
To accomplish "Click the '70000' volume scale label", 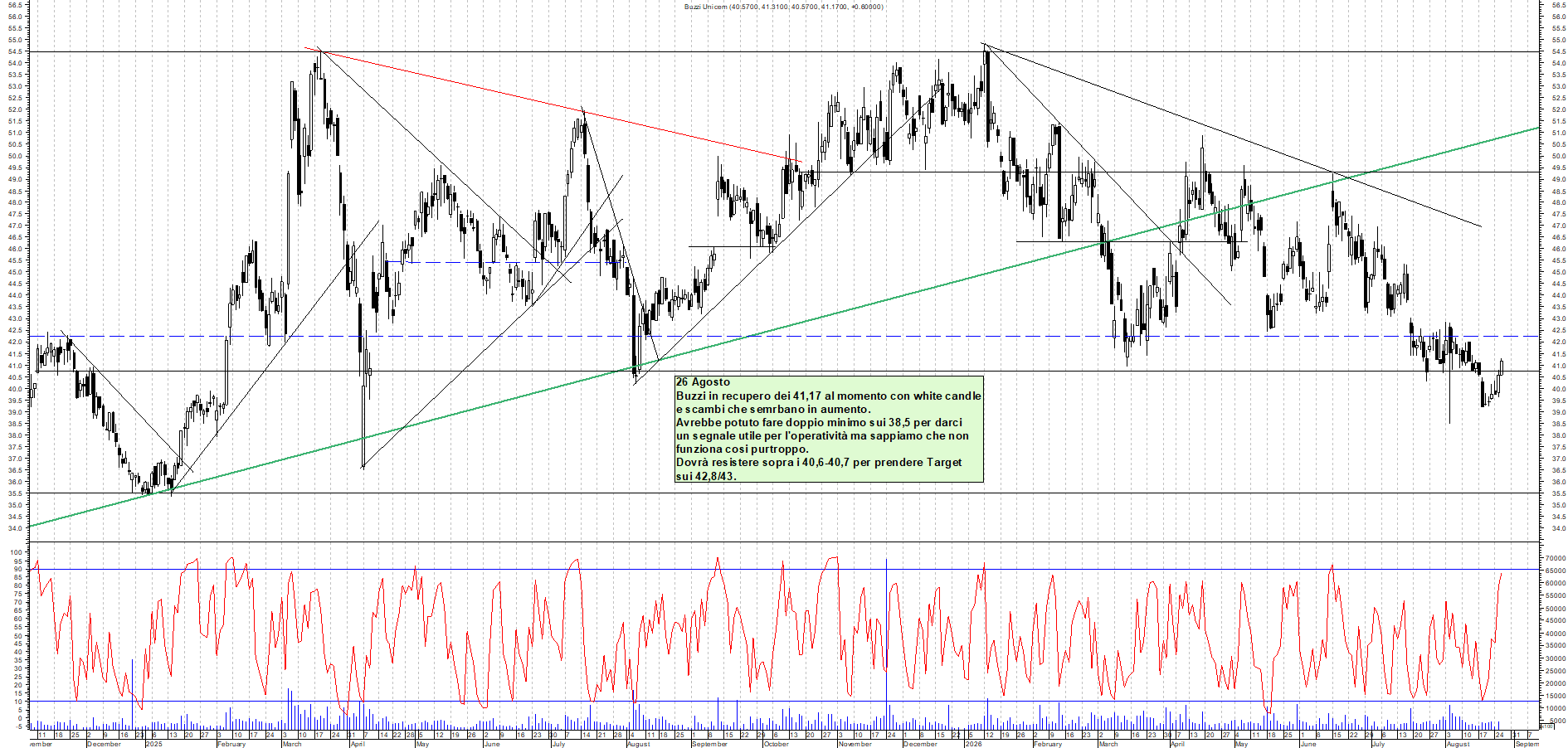I will click(1555, 559).
